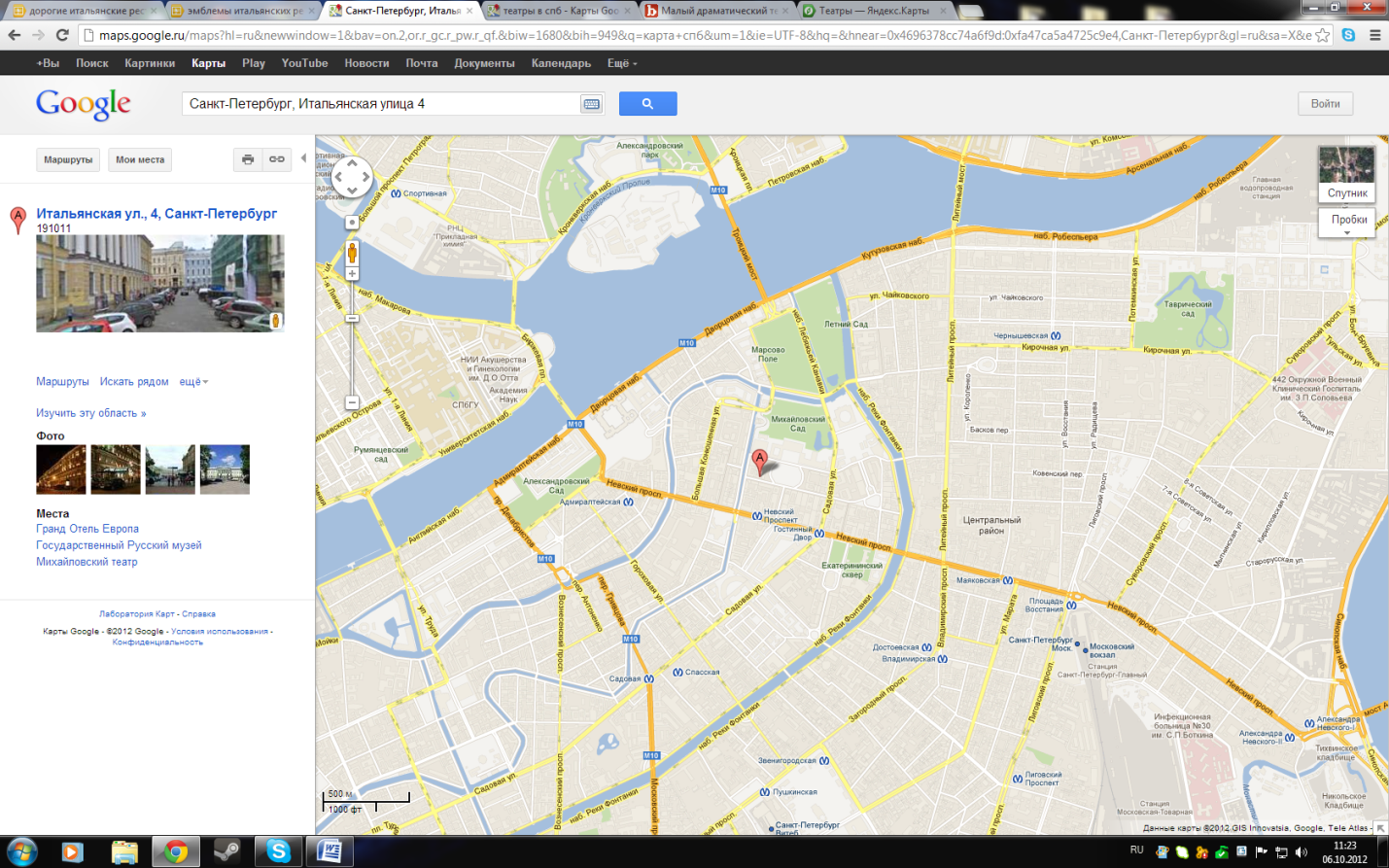Open the Chrome menu icon

1374,35
